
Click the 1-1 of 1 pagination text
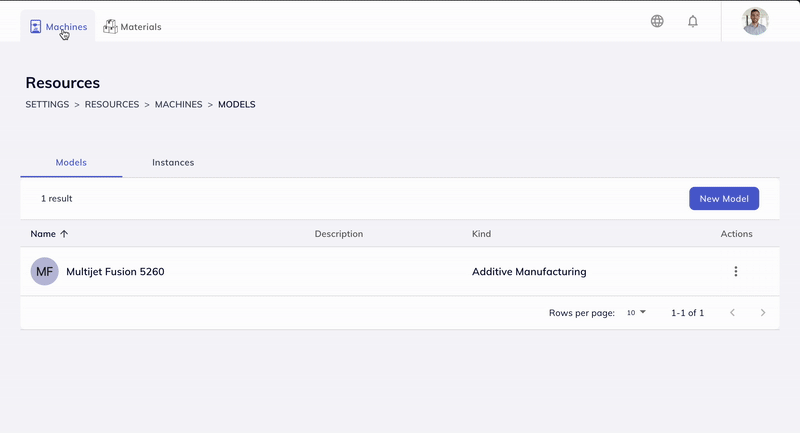pos(687,313)
